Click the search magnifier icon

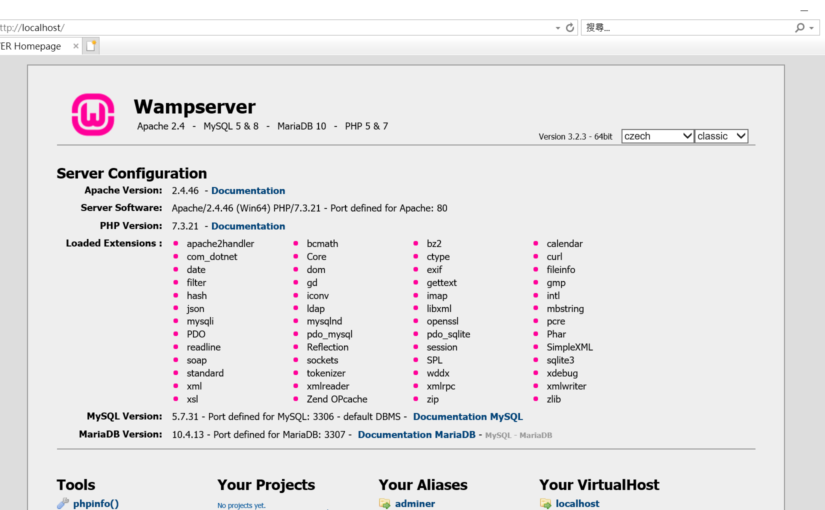pos(800,27)
